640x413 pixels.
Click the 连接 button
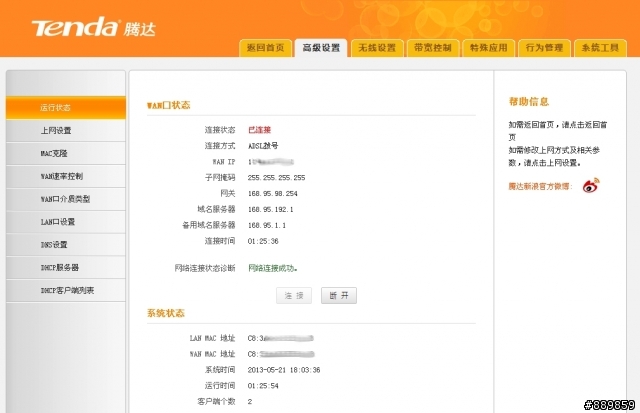pyautogui.click(x=294, y=295)
